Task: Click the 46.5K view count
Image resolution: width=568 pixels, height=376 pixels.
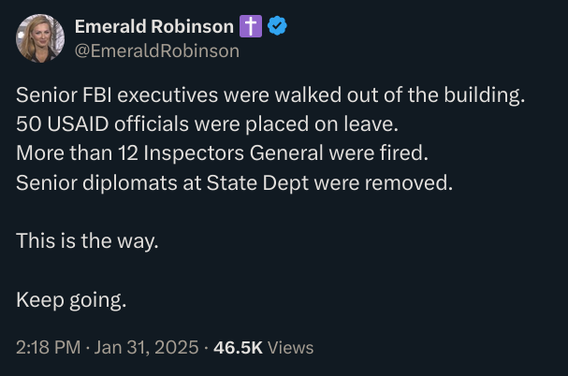Action: click(x=238, y=347)
